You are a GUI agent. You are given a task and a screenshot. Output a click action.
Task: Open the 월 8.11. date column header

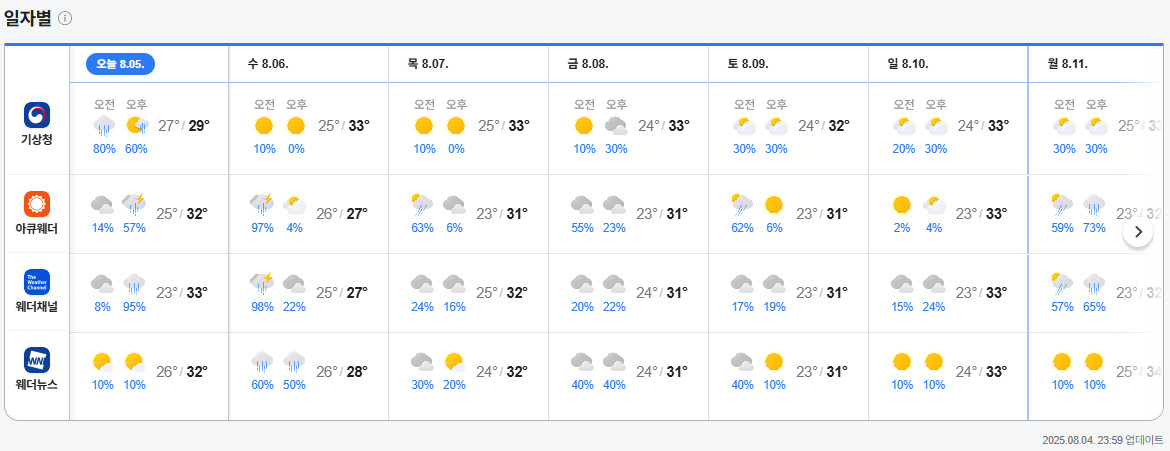pyautogui.click(x=1068, y=64)
